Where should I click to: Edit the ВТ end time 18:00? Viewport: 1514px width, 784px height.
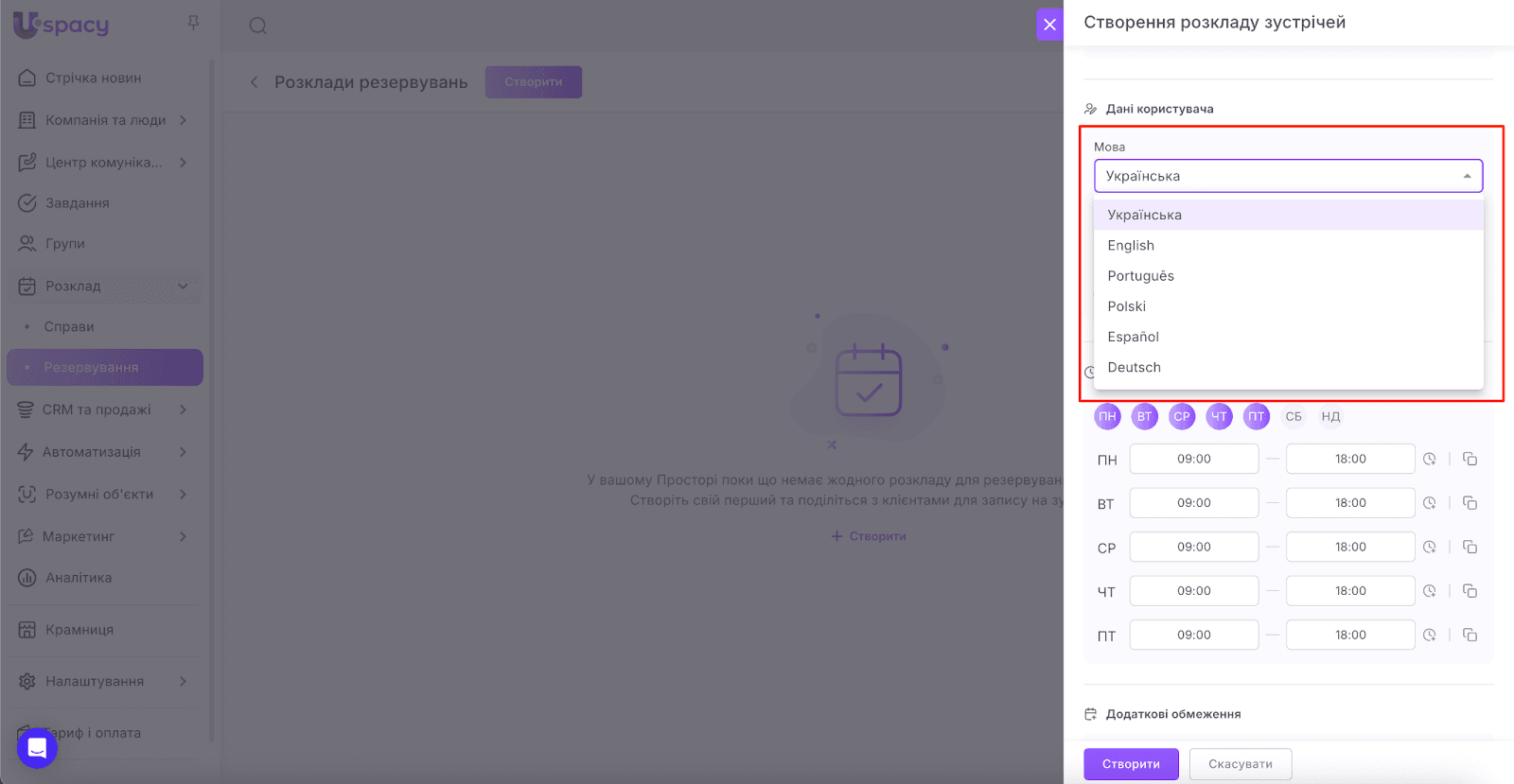[x=1350, y=503]
